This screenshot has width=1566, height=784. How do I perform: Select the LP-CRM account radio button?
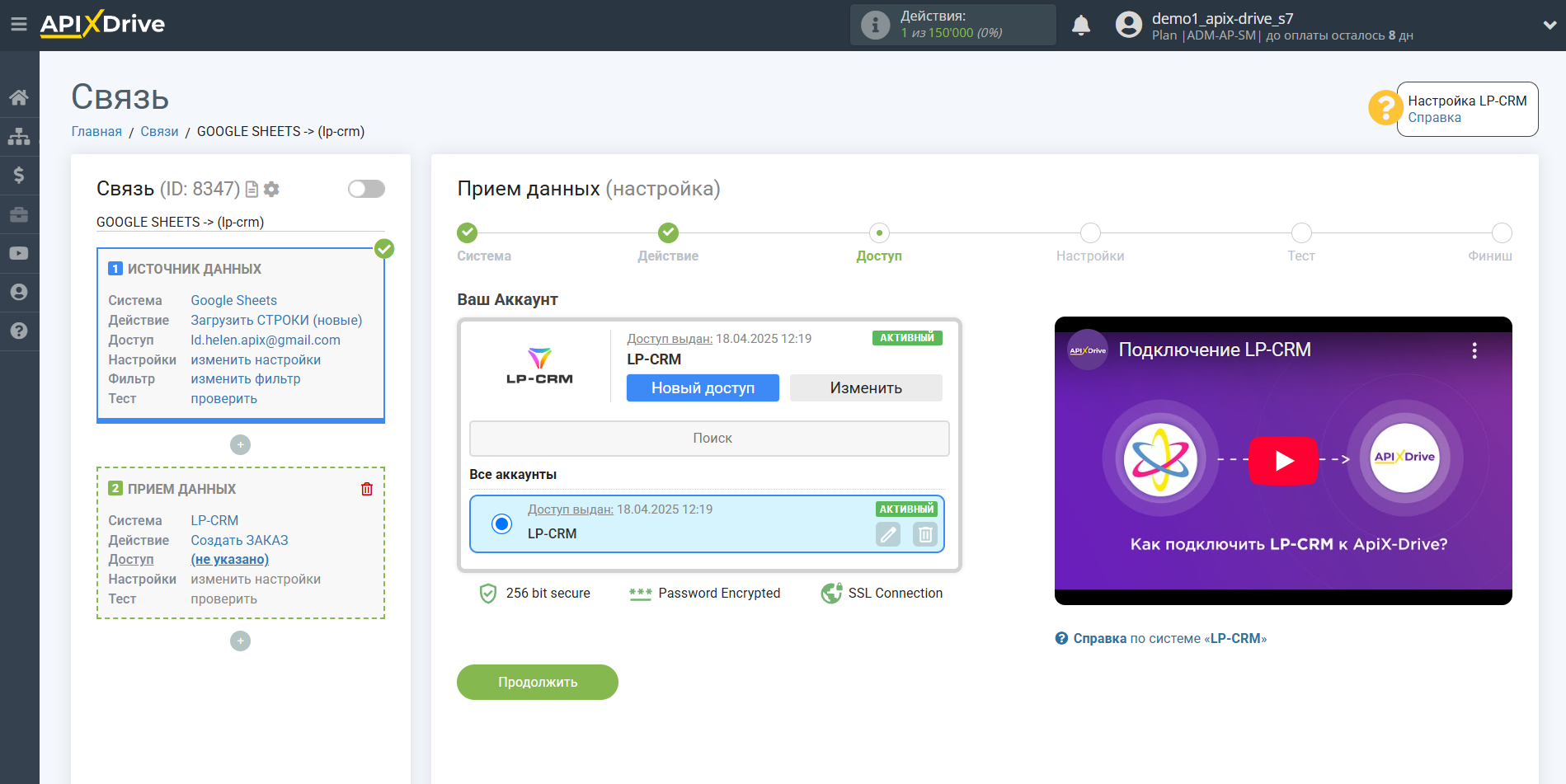[501, 523]
